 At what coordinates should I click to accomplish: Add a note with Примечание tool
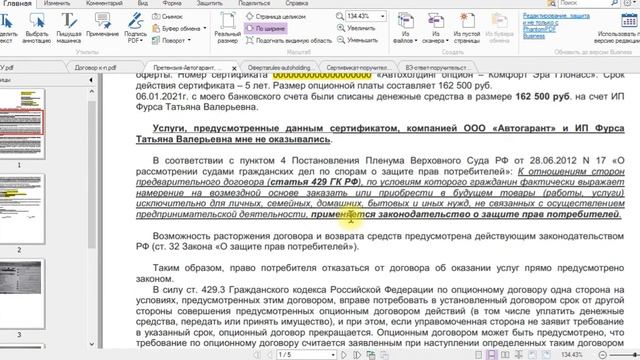(102, 25)
